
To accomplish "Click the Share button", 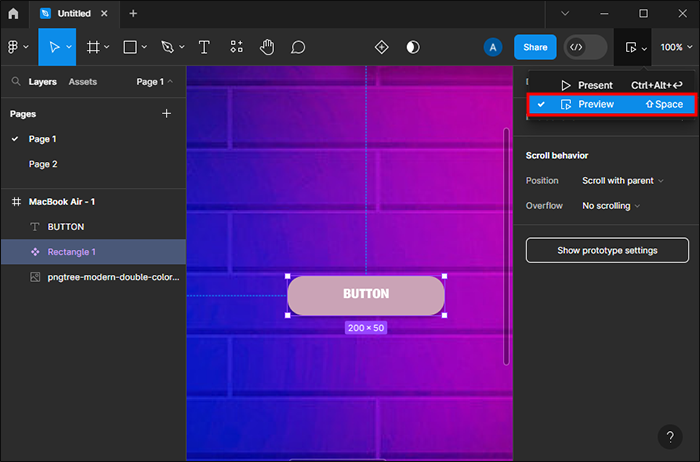I will (x=535, y=47).
